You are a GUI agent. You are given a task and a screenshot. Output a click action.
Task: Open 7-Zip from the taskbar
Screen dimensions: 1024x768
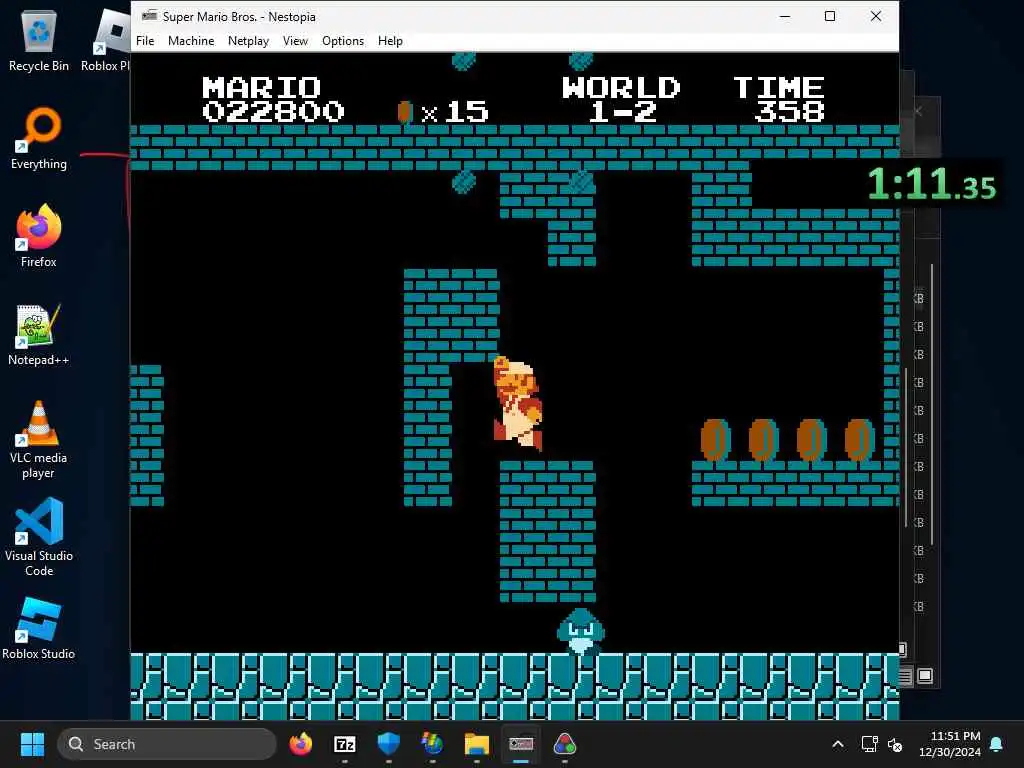point(345,744)
